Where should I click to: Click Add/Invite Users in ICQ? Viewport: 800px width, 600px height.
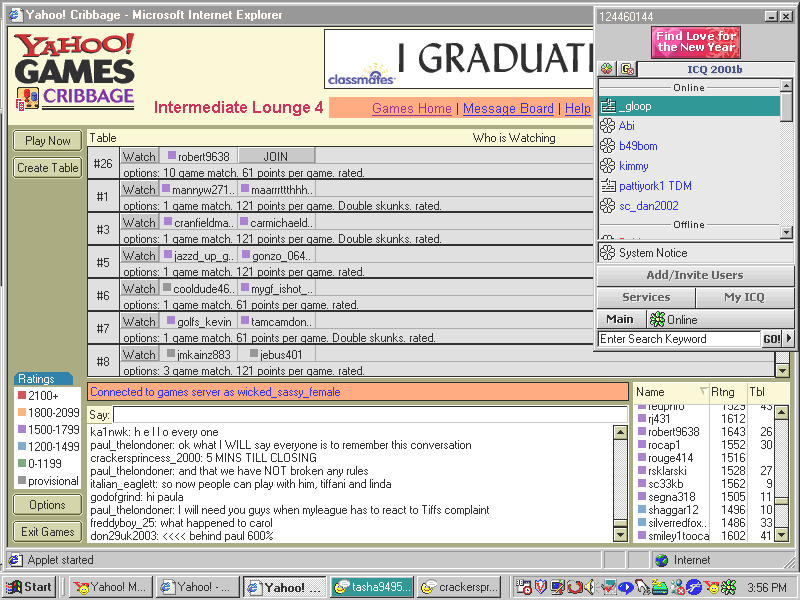click(x=695, y=275)
